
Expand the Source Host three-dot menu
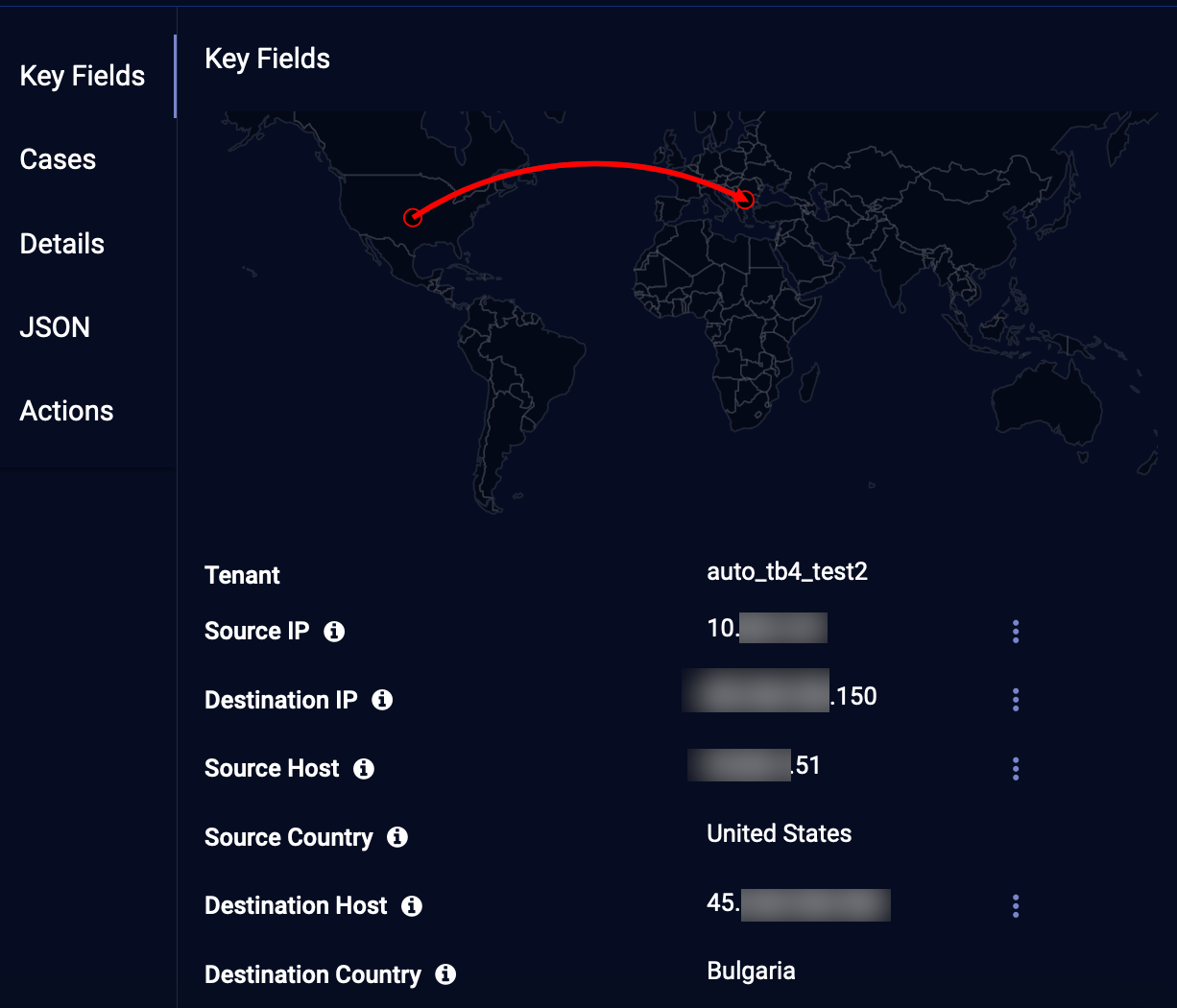tap(1016, 769)
